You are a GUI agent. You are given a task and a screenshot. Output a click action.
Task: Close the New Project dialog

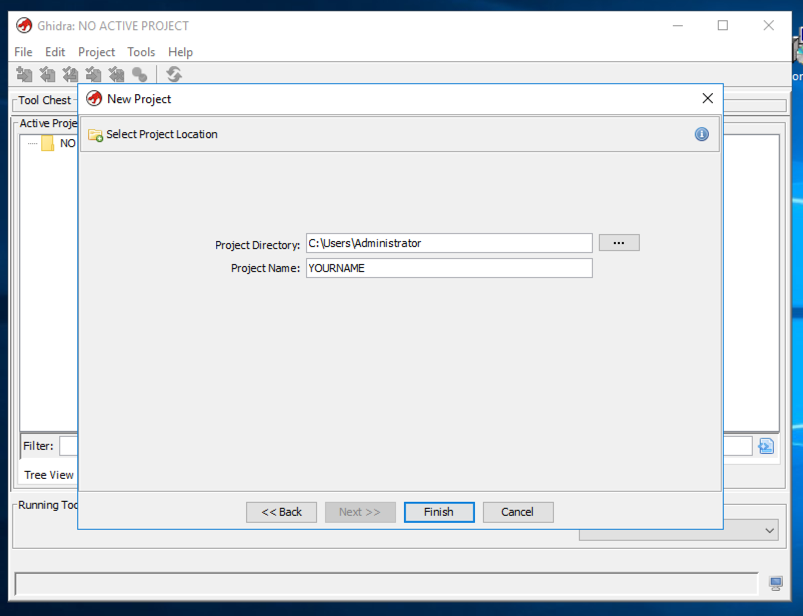point(708,98)
